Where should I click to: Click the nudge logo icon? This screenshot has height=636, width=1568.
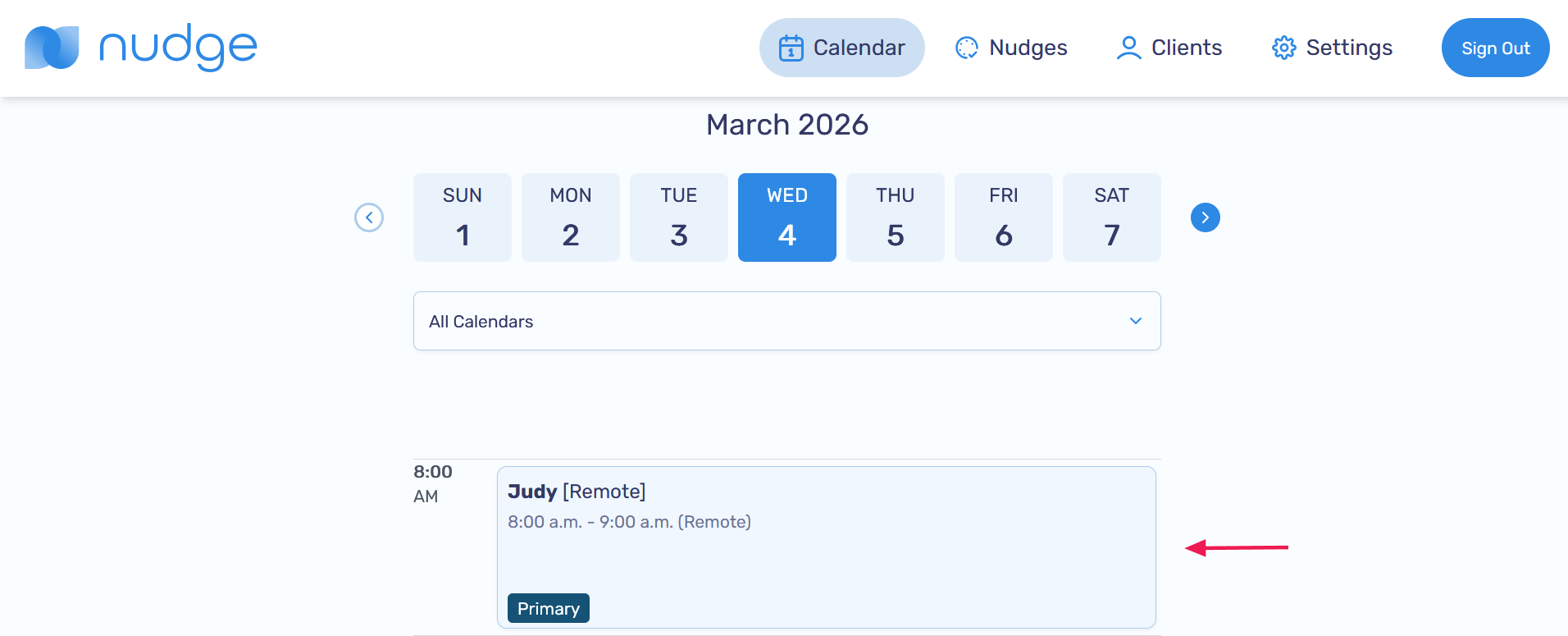52,48
